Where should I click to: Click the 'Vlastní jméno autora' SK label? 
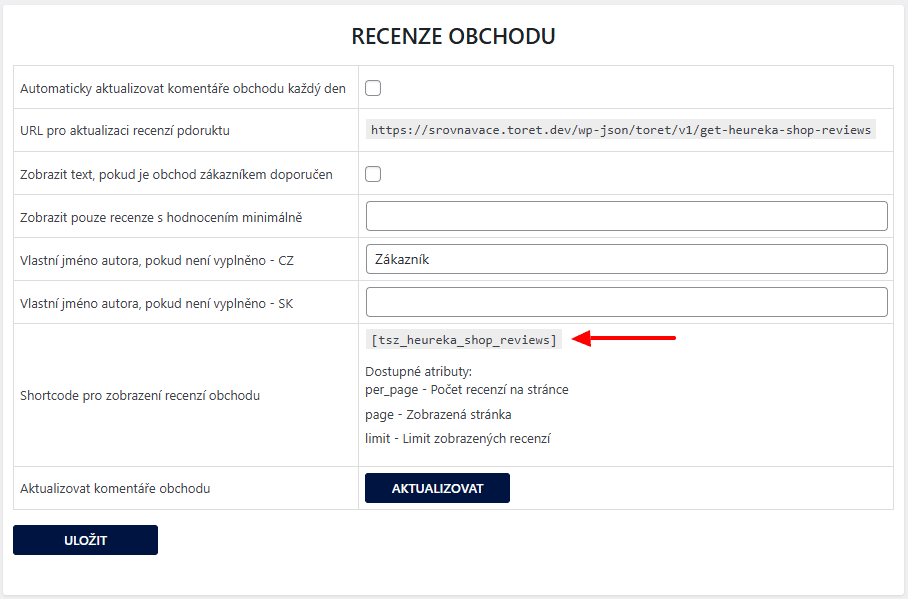point(156,304)
